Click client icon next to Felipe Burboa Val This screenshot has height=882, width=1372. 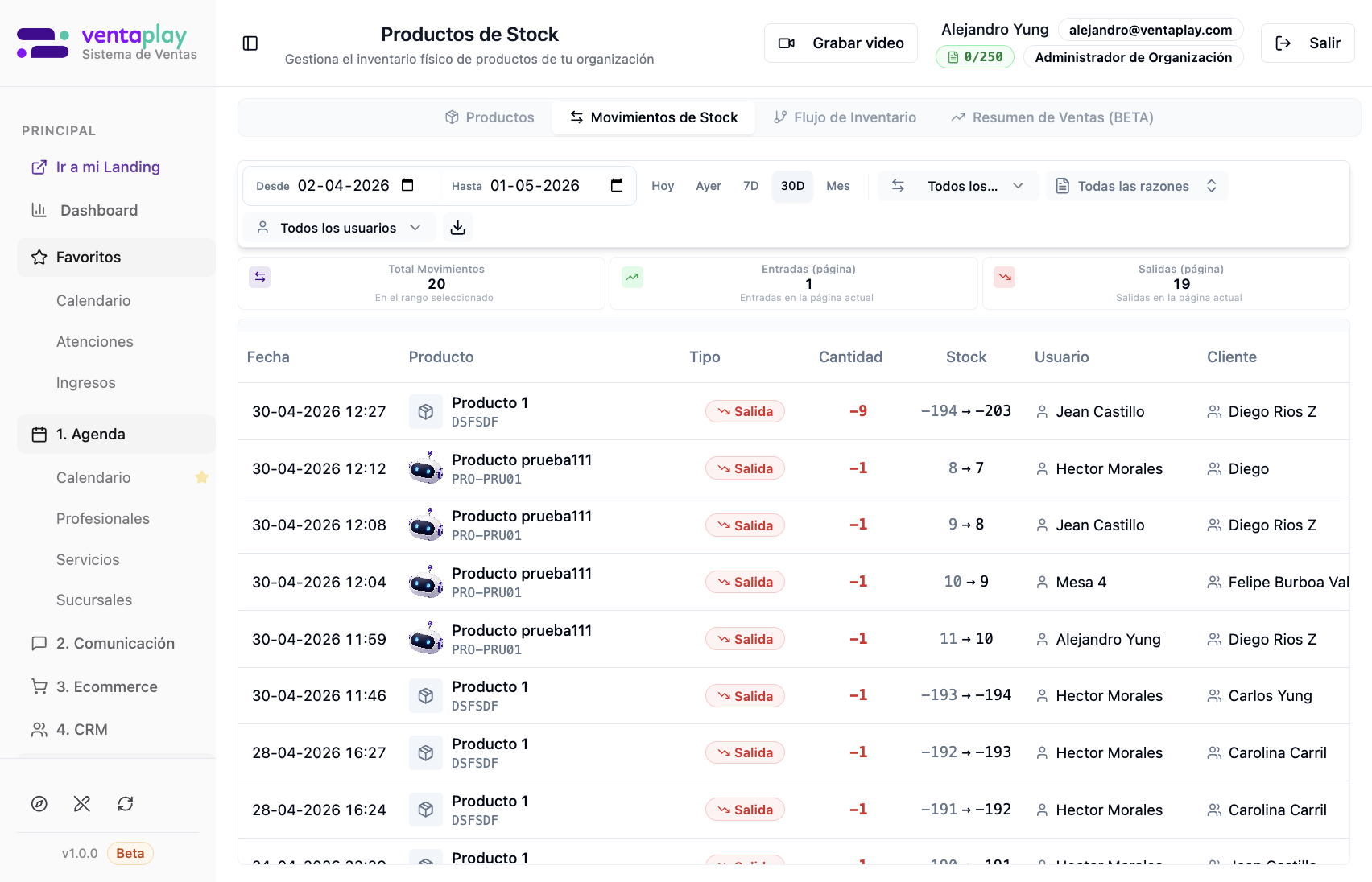pyautogui.click(x=1214, y=583)
